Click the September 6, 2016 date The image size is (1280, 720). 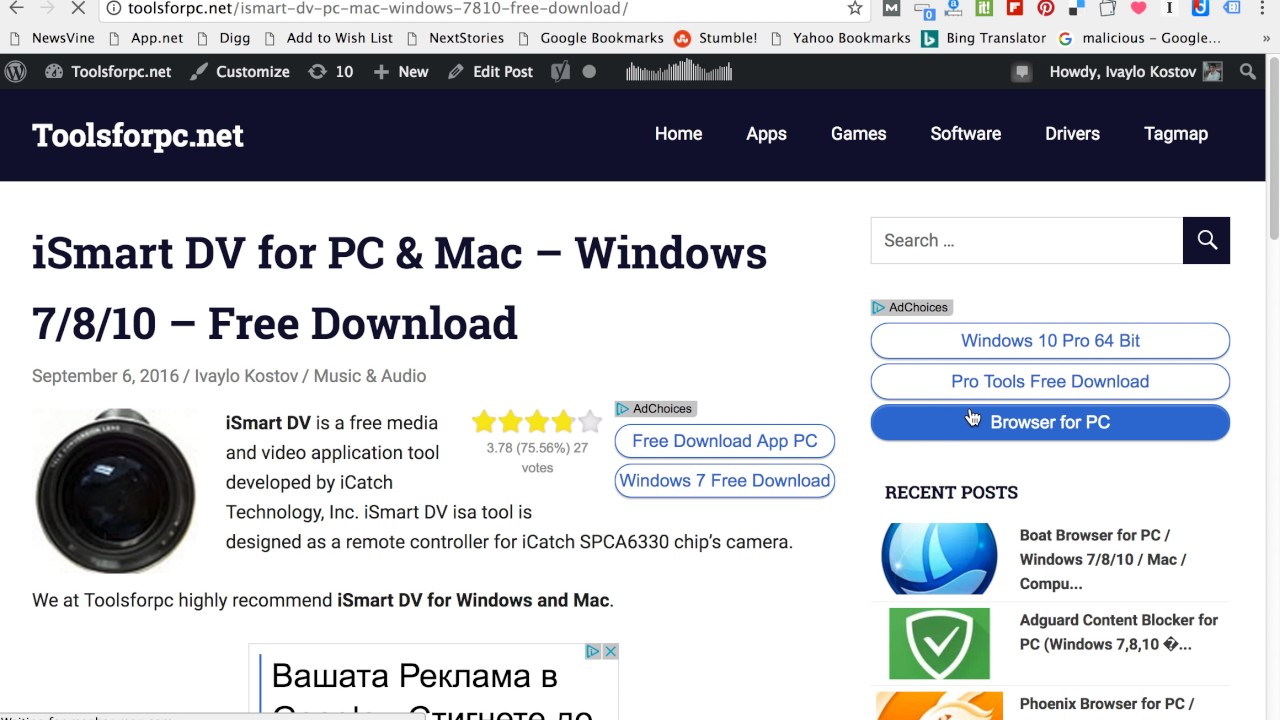pyautogui.click(x=105, y=376)
